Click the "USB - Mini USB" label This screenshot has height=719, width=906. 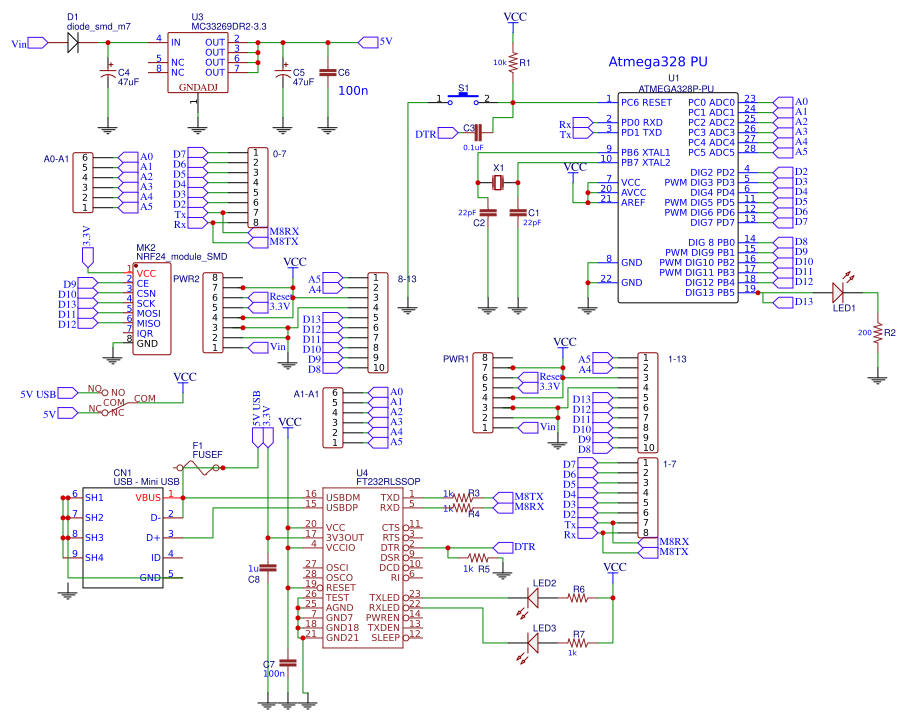click(146, 481)
